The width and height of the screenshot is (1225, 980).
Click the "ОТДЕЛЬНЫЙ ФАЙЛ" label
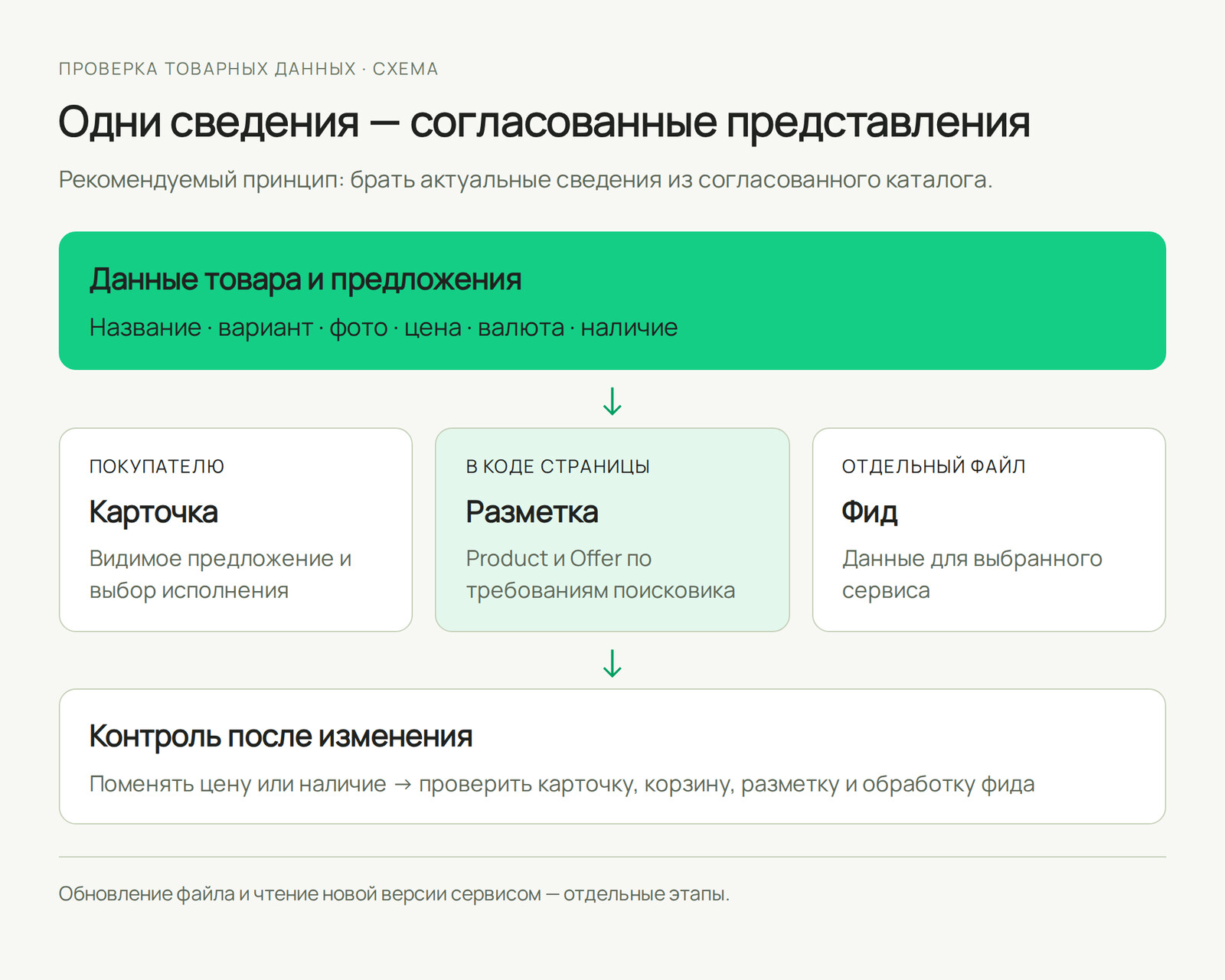[933, 466]
